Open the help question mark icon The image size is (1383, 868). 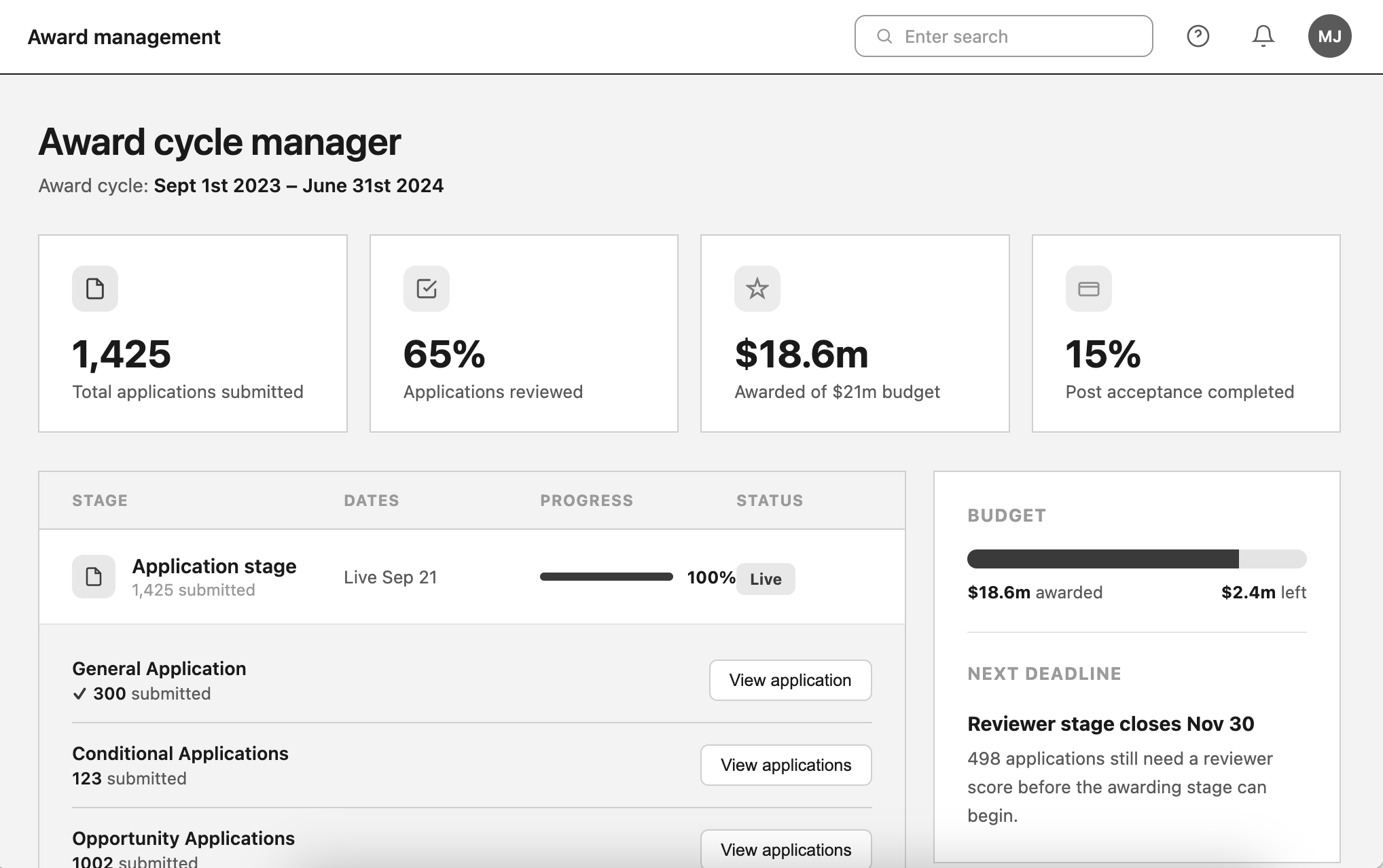[1198, 36]
